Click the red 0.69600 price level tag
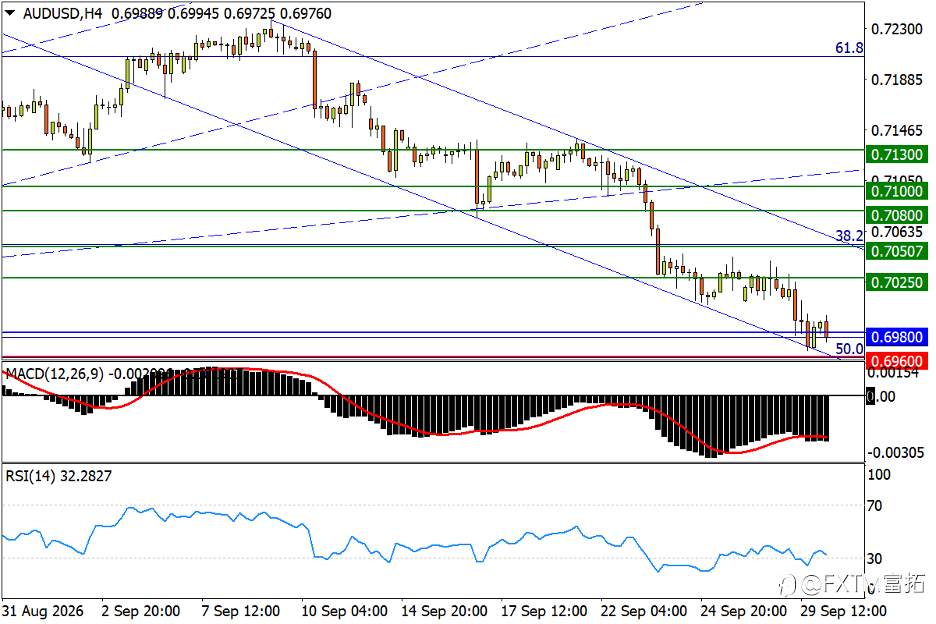Viewport: 936px width, 624px height. click(x=897, y=361)
